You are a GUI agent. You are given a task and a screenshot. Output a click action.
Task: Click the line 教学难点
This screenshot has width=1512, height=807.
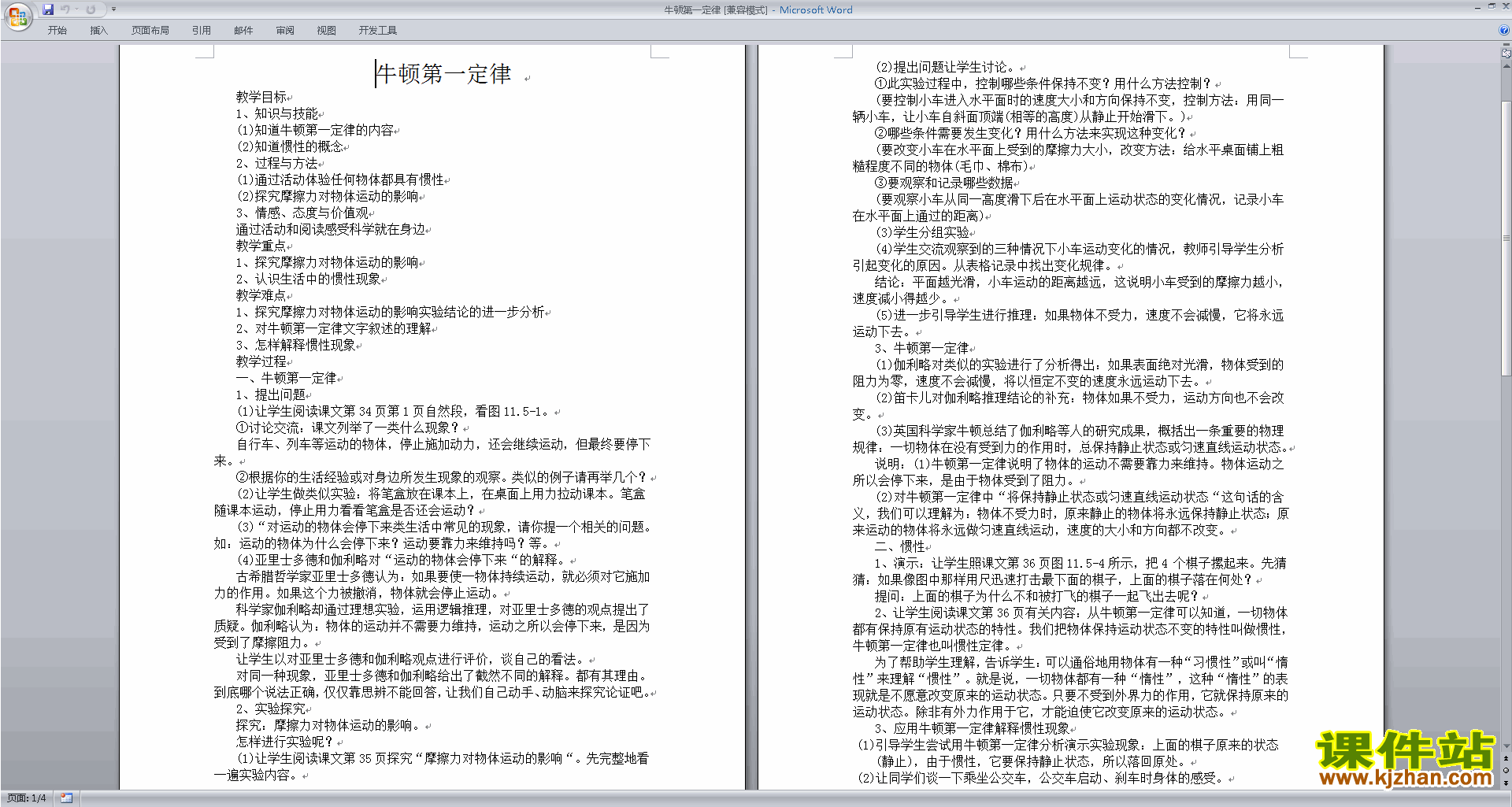pyautogui.click(x=261, y=295)
